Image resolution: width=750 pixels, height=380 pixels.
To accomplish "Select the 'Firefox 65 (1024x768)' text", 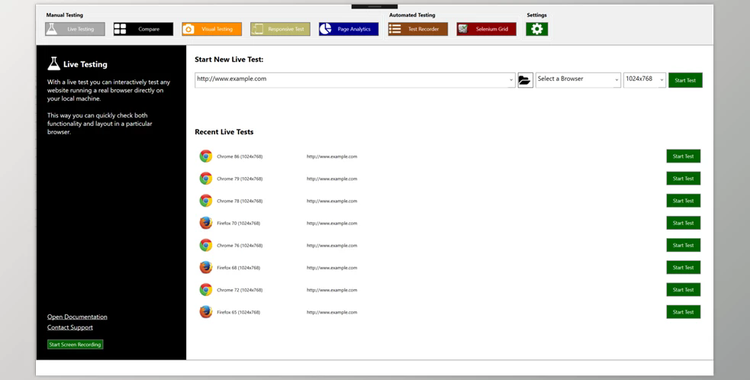I will point(238,312).
